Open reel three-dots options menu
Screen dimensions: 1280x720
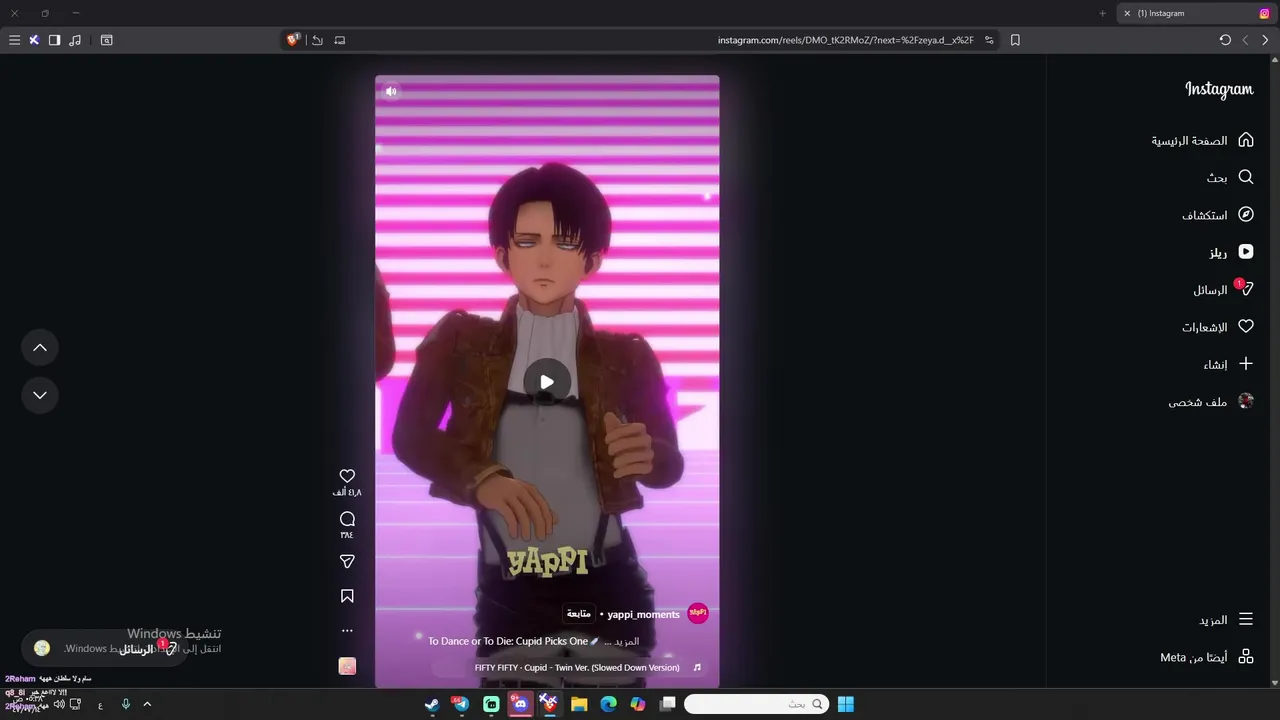[347, 631]
